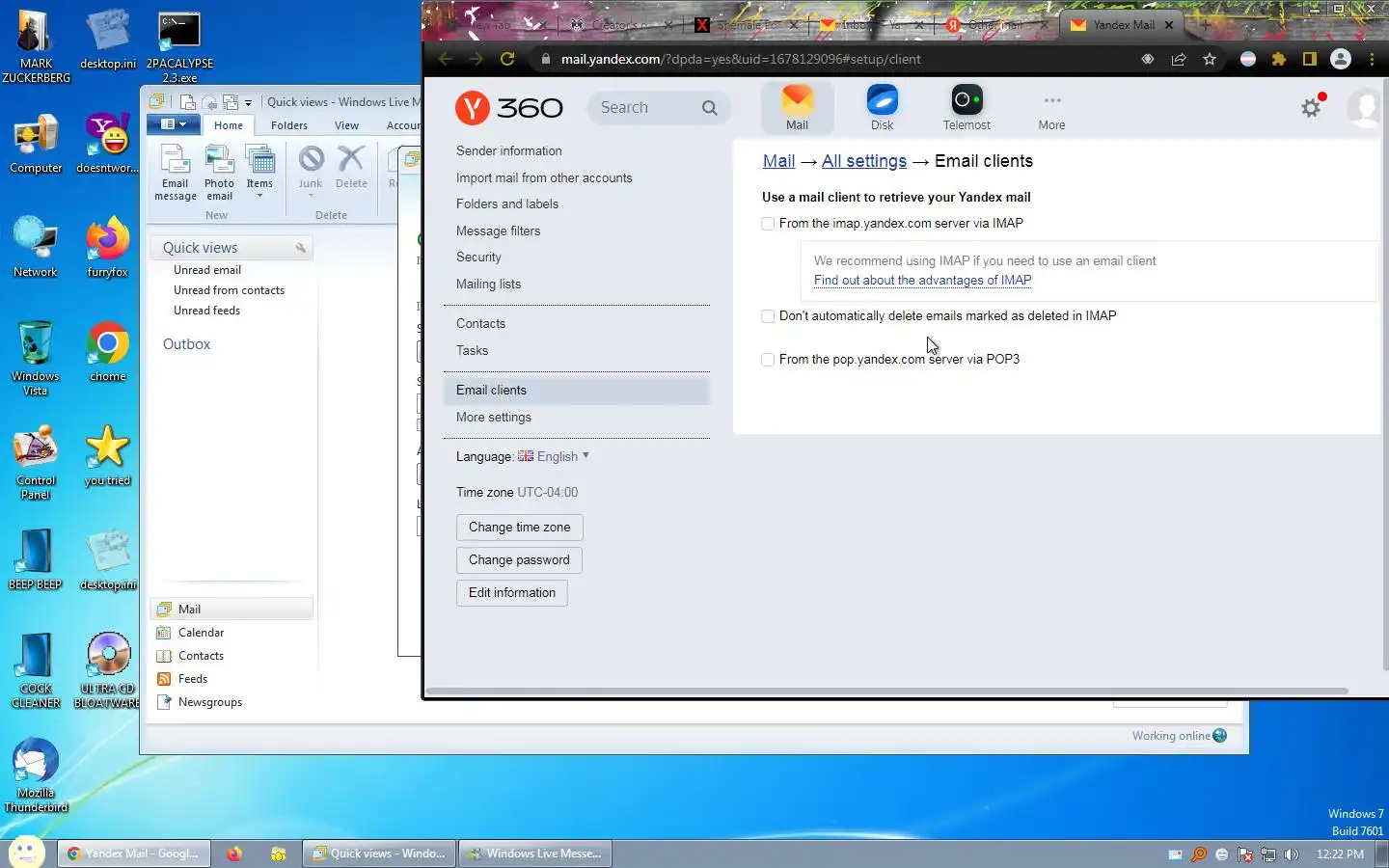Click Windows Live Messenger taskbar button
1389x868 pixels.
coord(535,854)
